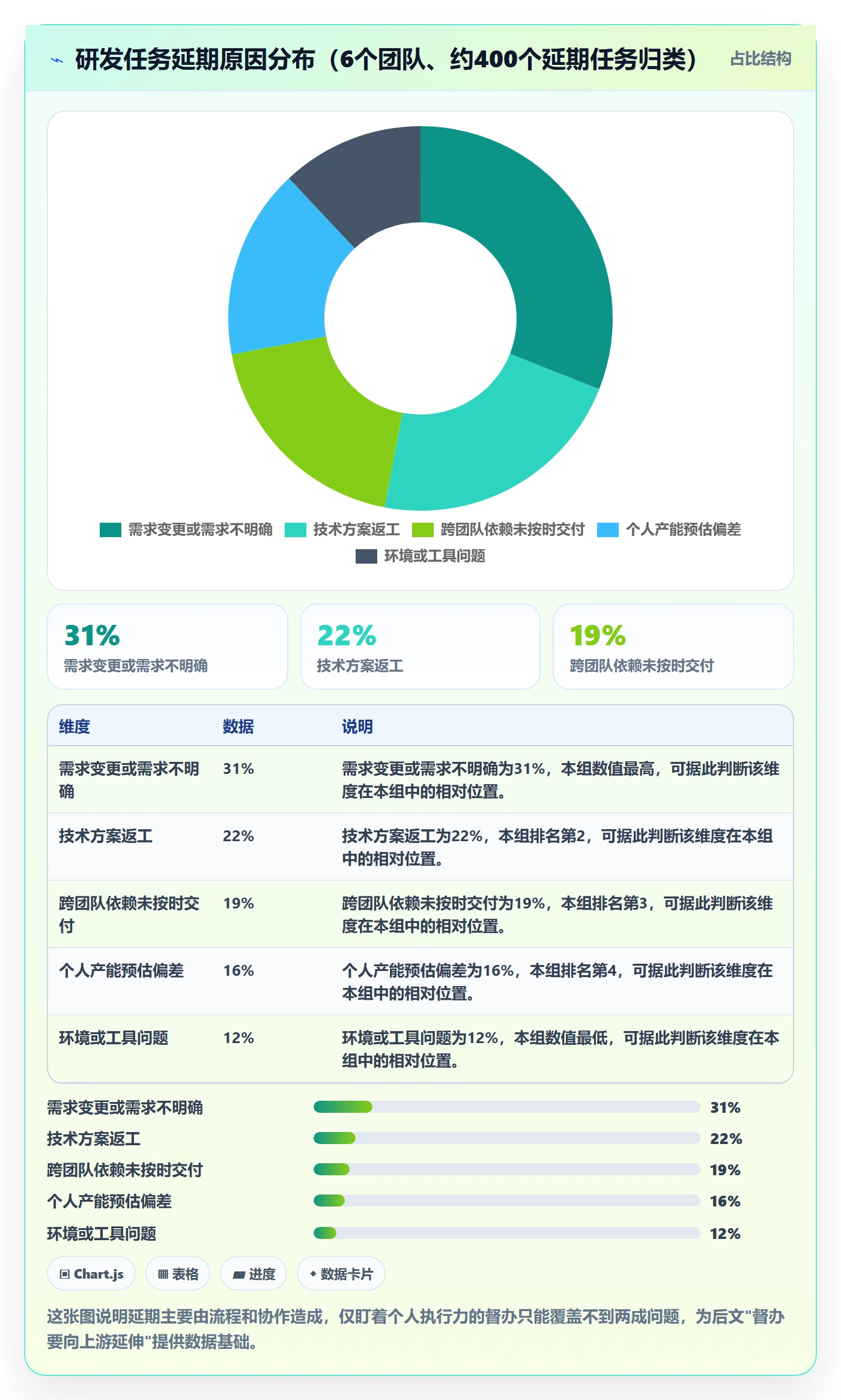Open the 19% 跨团队依赖未按时交付 data card

673,647
